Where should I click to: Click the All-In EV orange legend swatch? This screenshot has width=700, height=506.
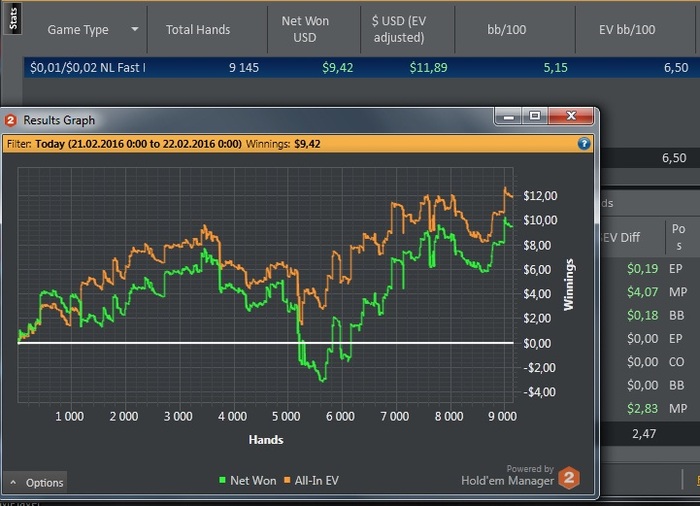click(287, 480)
